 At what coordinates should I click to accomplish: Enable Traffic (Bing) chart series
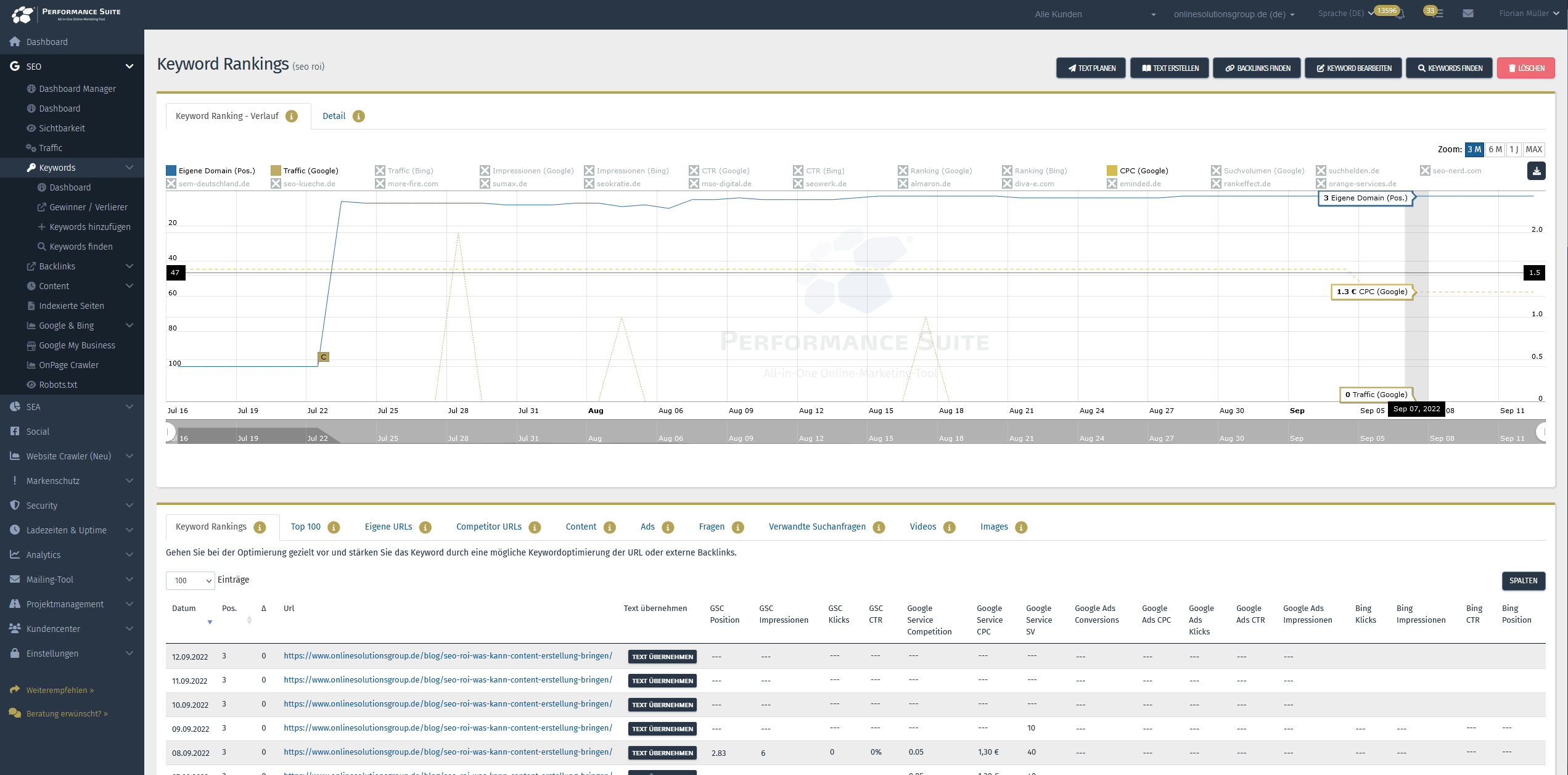click(404, 171)
